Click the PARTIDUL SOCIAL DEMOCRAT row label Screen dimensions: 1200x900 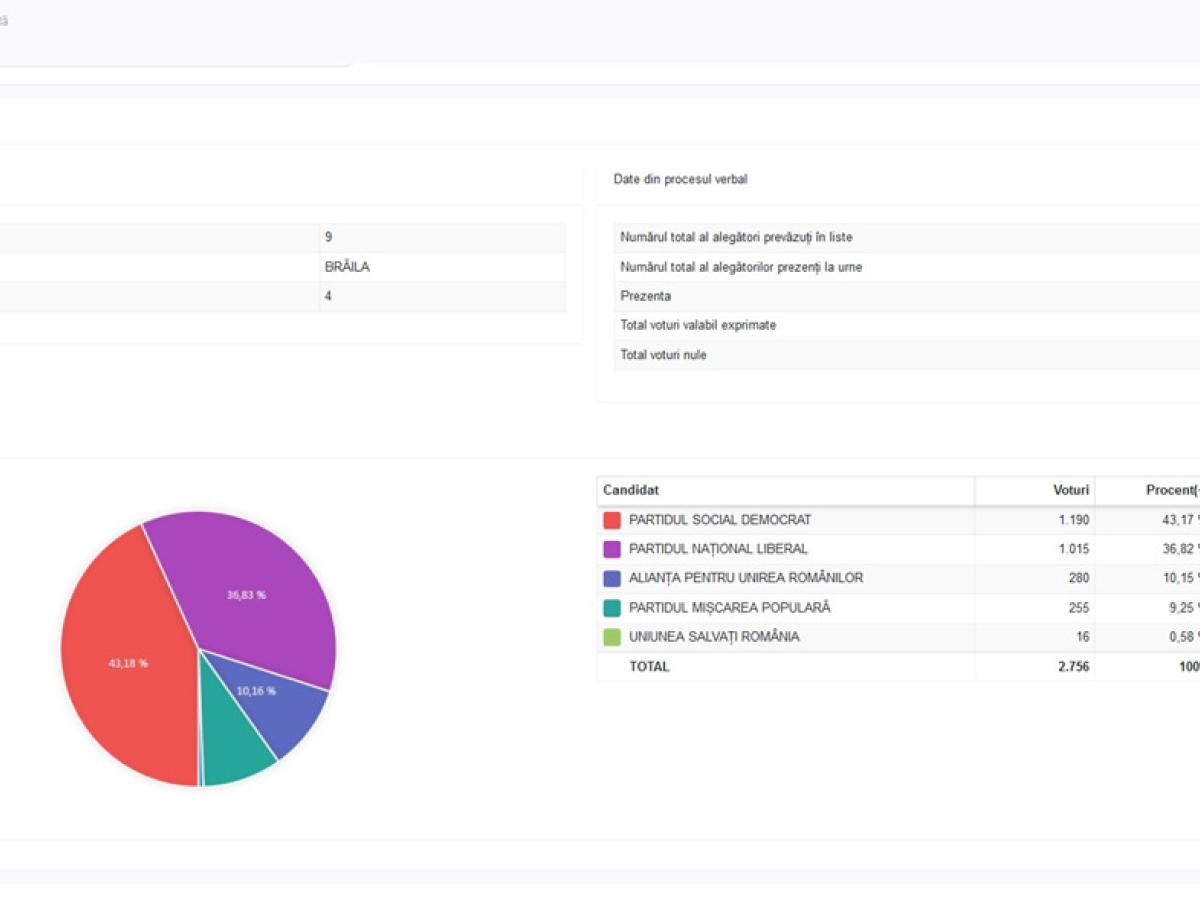point(720,520)
